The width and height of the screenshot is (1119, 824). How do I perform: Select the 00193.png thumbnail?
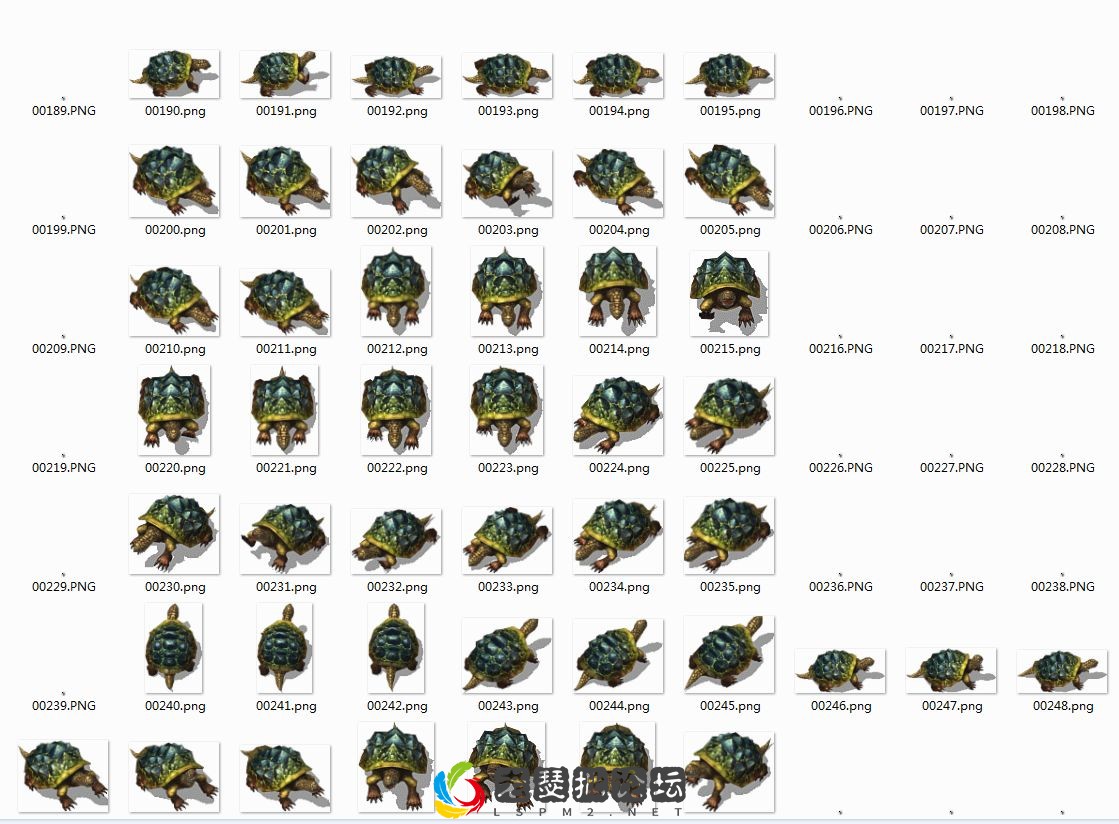[x=507, y=75]
